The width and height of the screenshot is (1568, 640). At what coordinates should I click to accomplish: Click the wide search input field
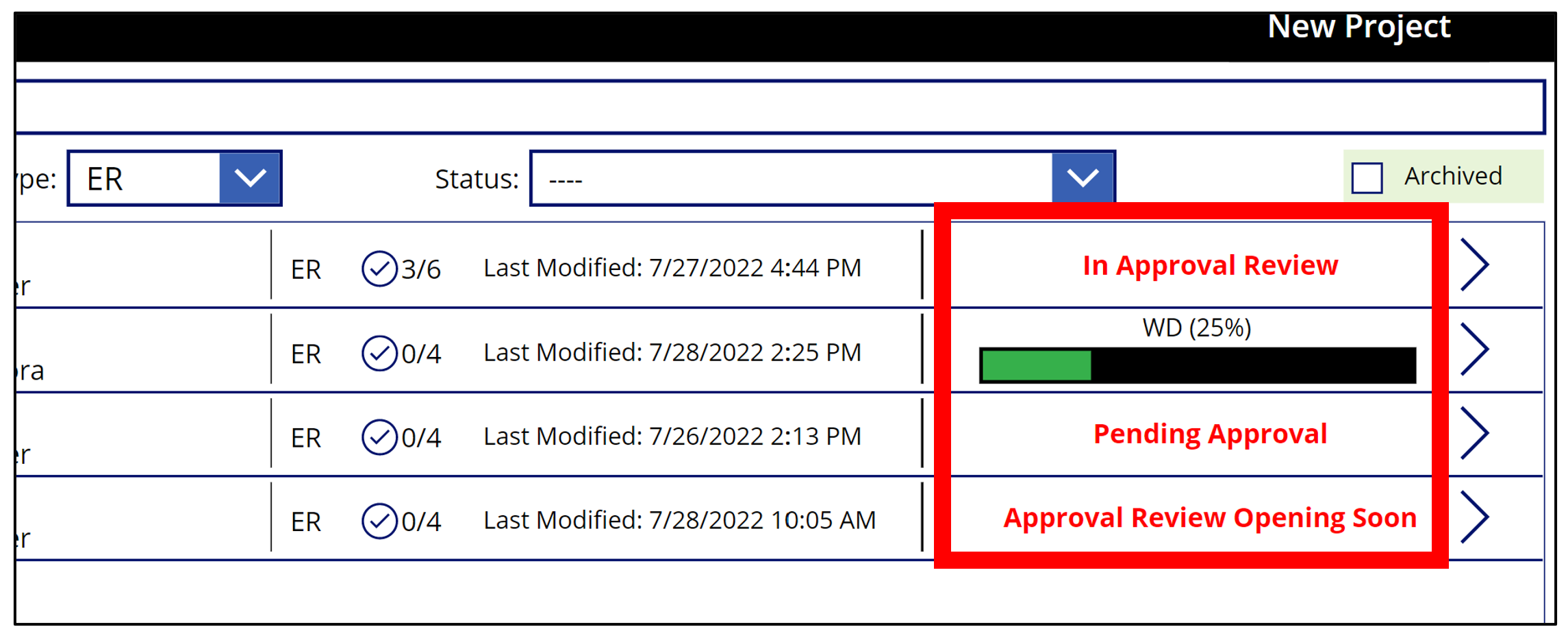781,107
